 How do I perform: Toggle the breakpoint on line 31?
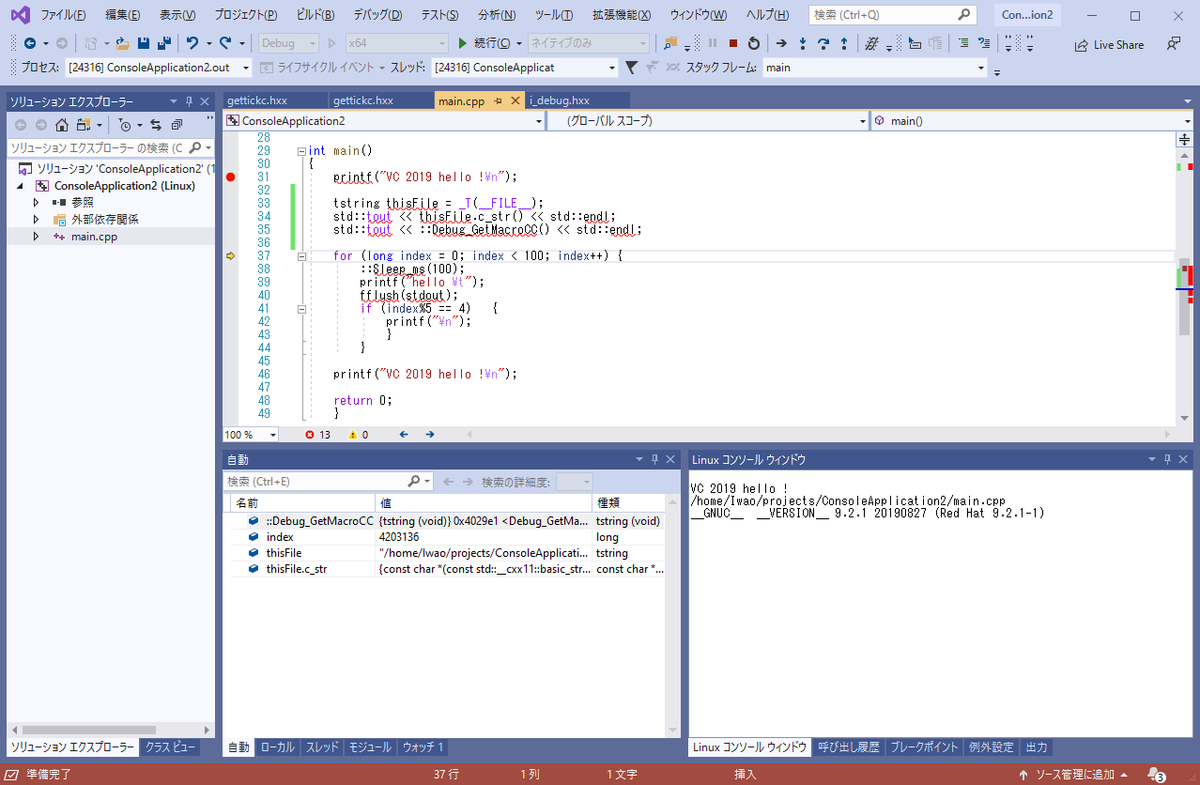[x=230, y=177]
